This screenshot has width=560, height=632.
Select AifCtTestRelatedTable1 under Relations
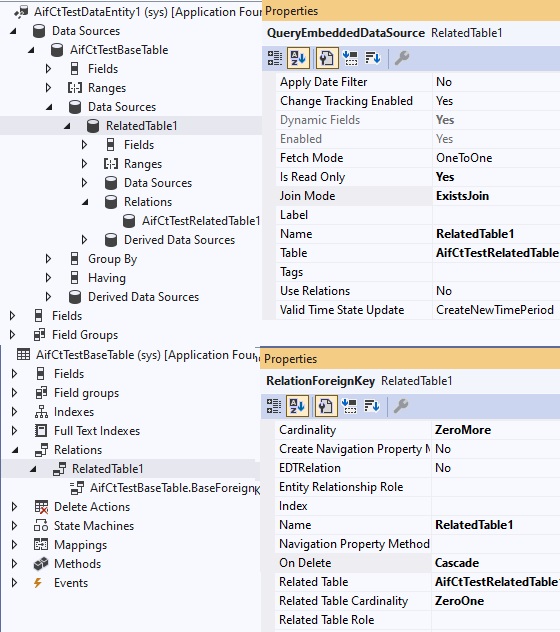[x=201, y=221]
